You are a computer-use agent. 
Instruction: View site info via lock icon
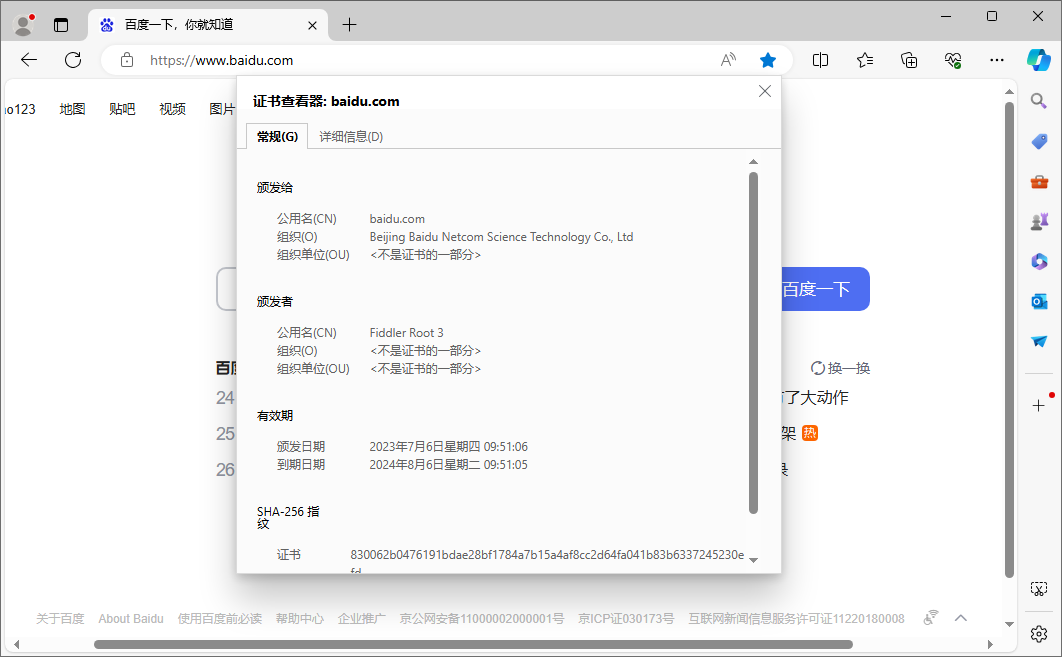[127, 60]
